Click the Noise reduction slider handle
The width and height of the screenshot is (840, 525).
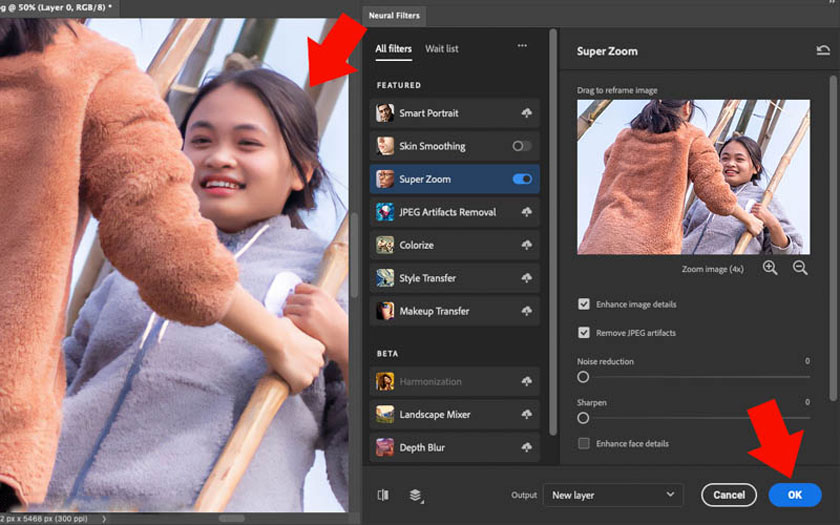pos(583,377)
